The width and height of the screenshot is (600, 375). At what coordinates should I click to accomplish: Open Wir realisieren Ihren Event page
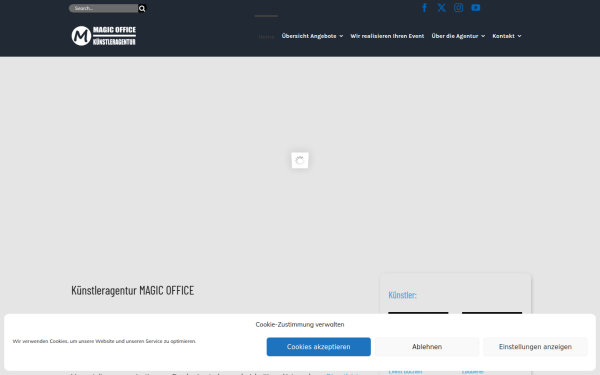(387, 36)
